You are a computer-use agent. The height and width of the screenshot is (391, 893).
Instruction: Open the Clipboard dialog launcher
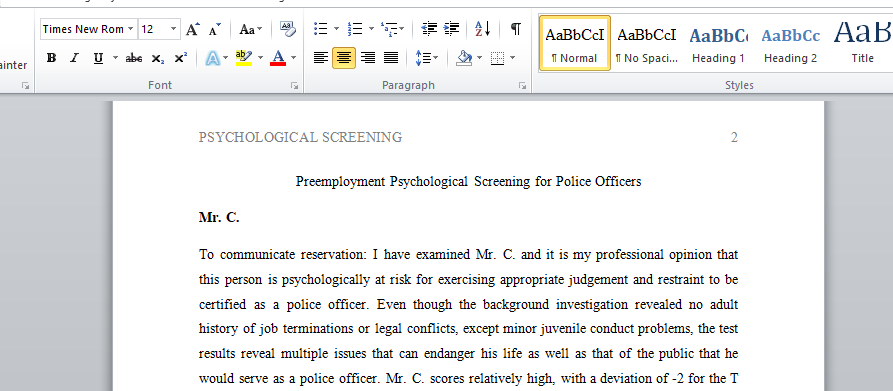tap(25, 85)
